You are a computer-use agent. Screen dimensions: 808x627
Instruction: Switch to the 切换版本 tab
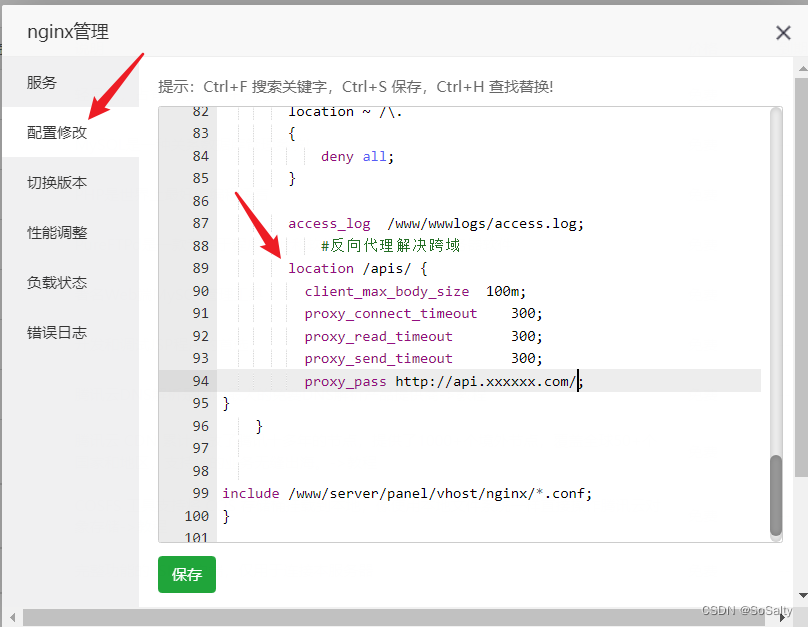(71, 182)
